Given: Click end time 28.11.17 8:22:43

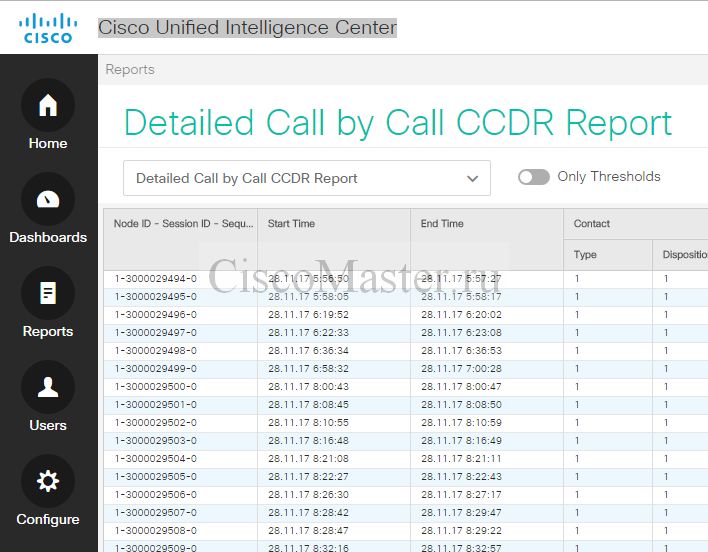Looking at the screenshot, I should click(x=461, y=478).
